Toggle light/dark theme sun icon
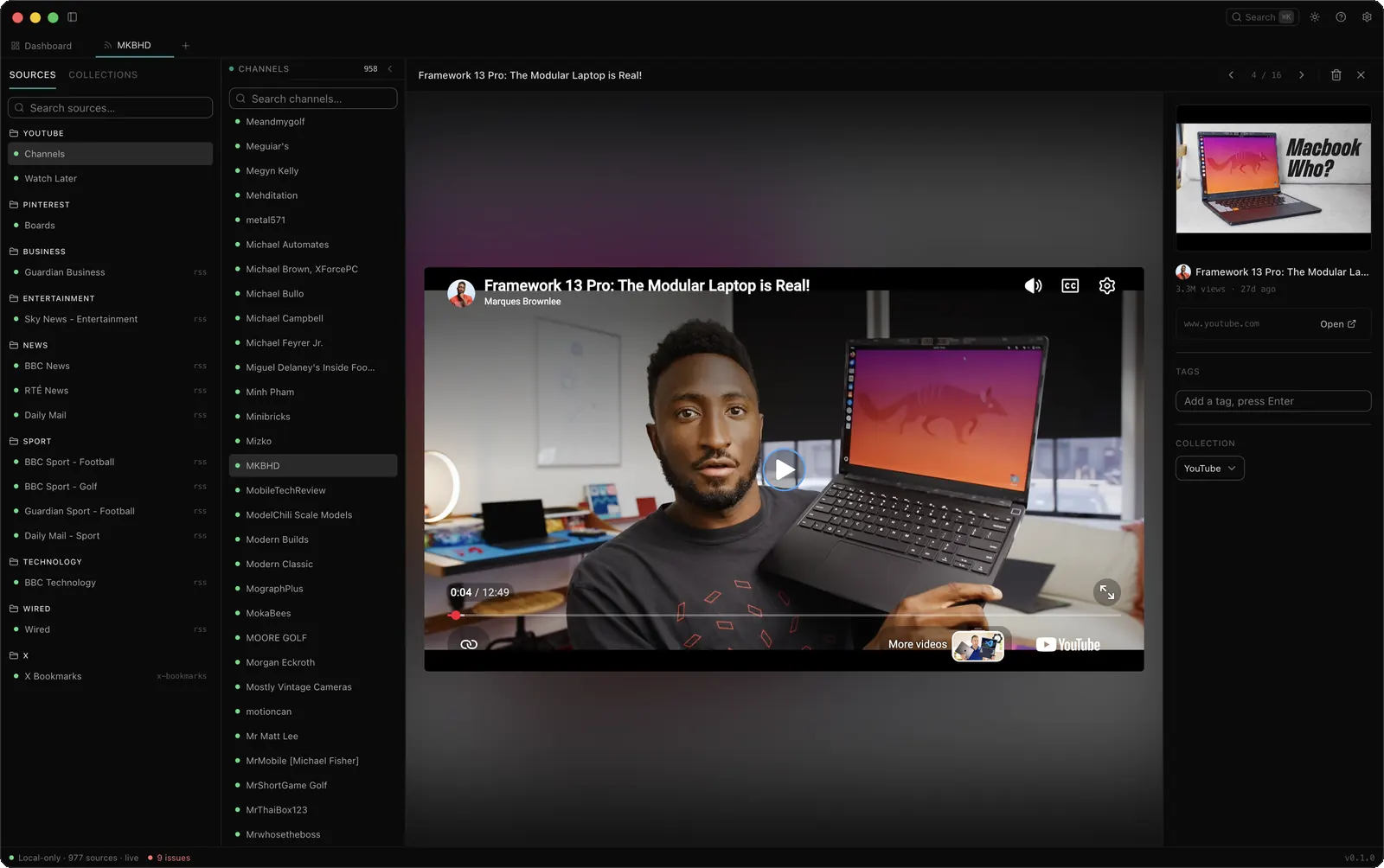The image size is (1384, 868). tap(1315, 17)
